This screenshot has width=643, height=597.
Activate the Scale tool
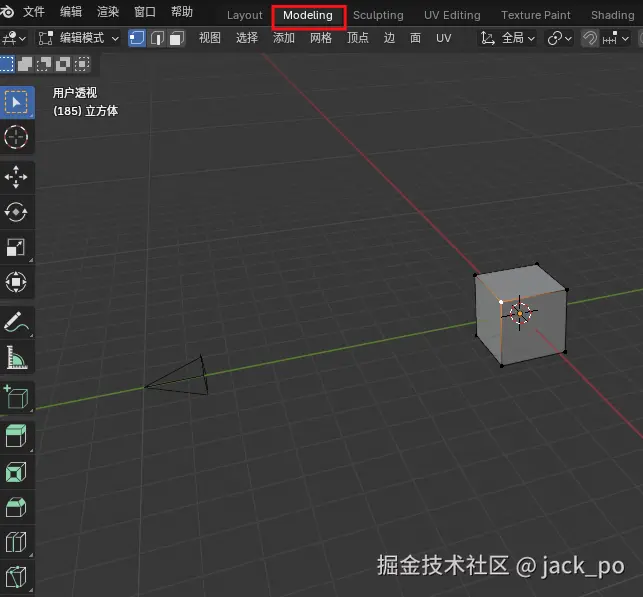[16, 247]
